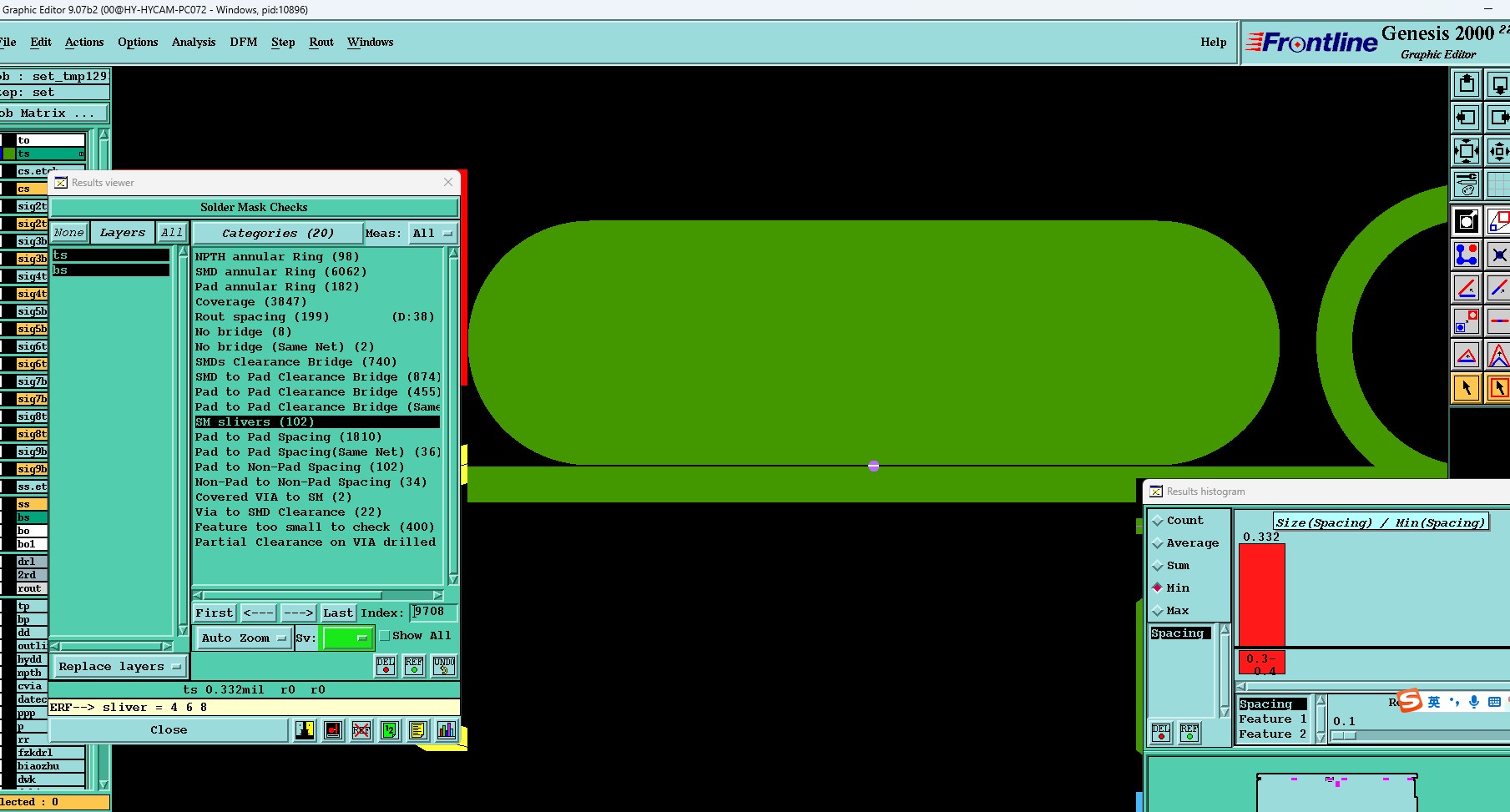Click the pan up arrow icon
Image resolution: width=1510 pixels, height=812 pixels.
pyautogui.click(x=1467, y=84)
